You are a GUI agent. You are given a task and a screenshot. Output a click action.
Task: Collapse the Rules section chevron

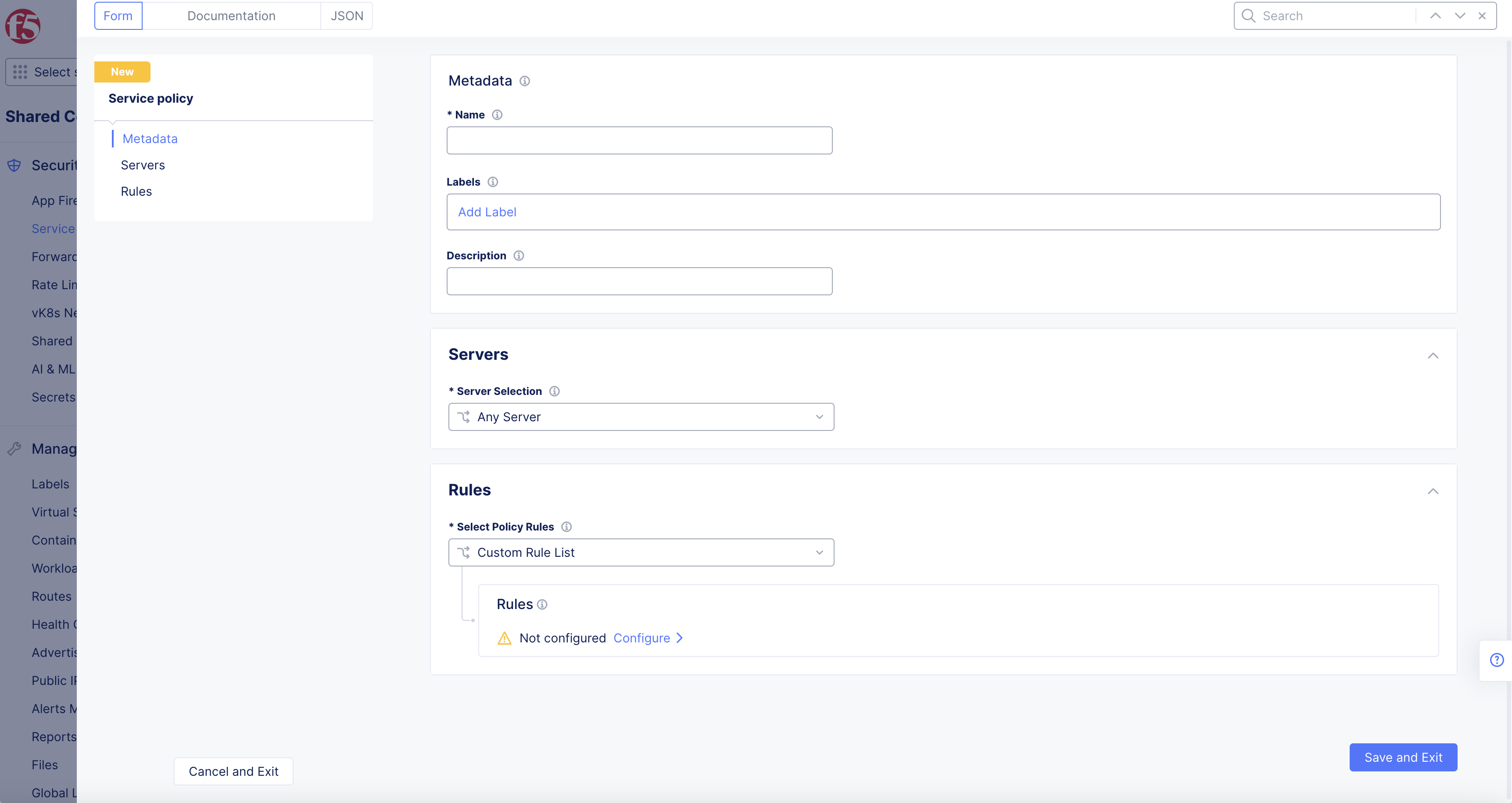coord(1433,491)
